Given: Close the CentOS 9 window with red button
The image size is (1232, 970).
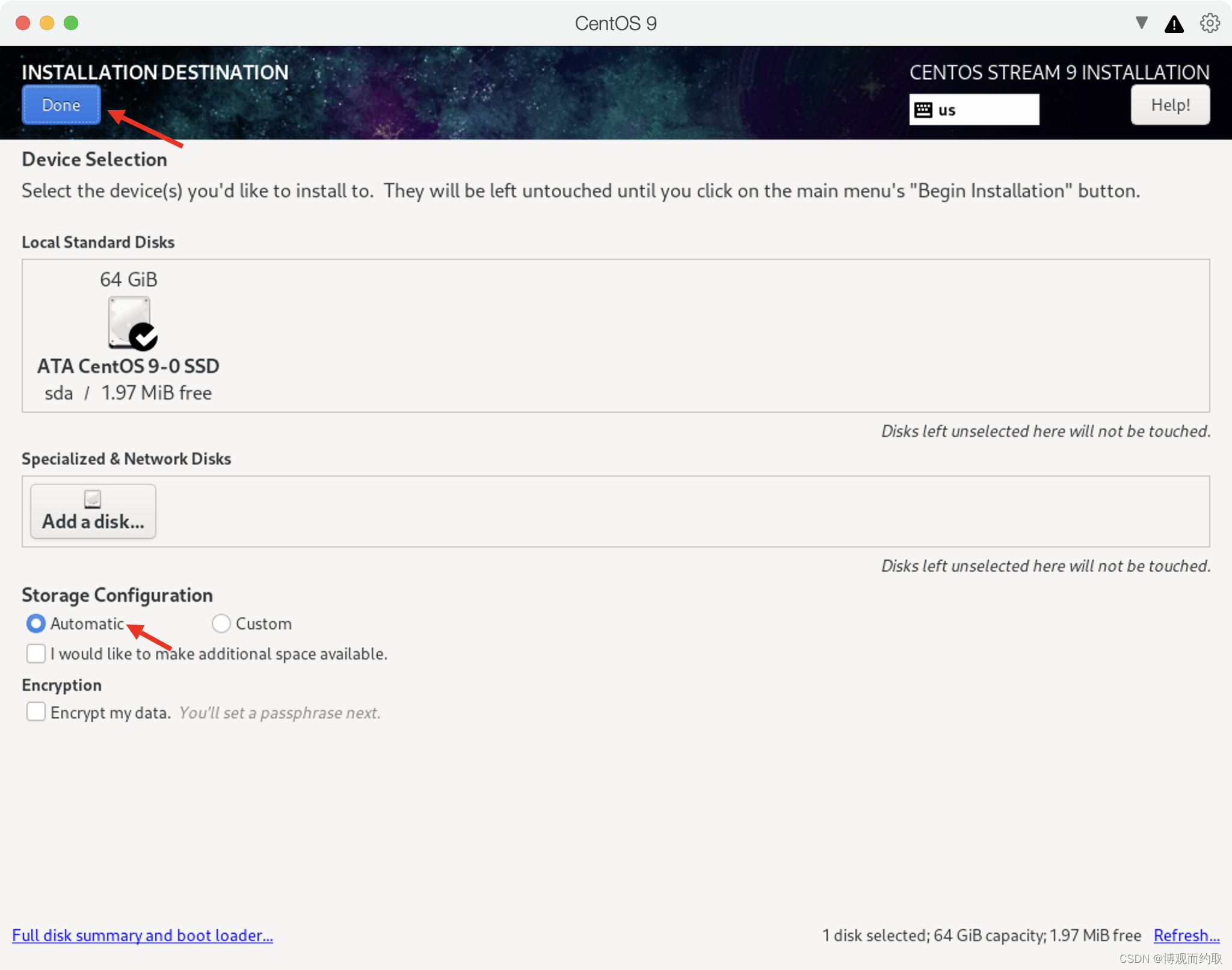Looking at the screenshot, I should click(23, 23).
